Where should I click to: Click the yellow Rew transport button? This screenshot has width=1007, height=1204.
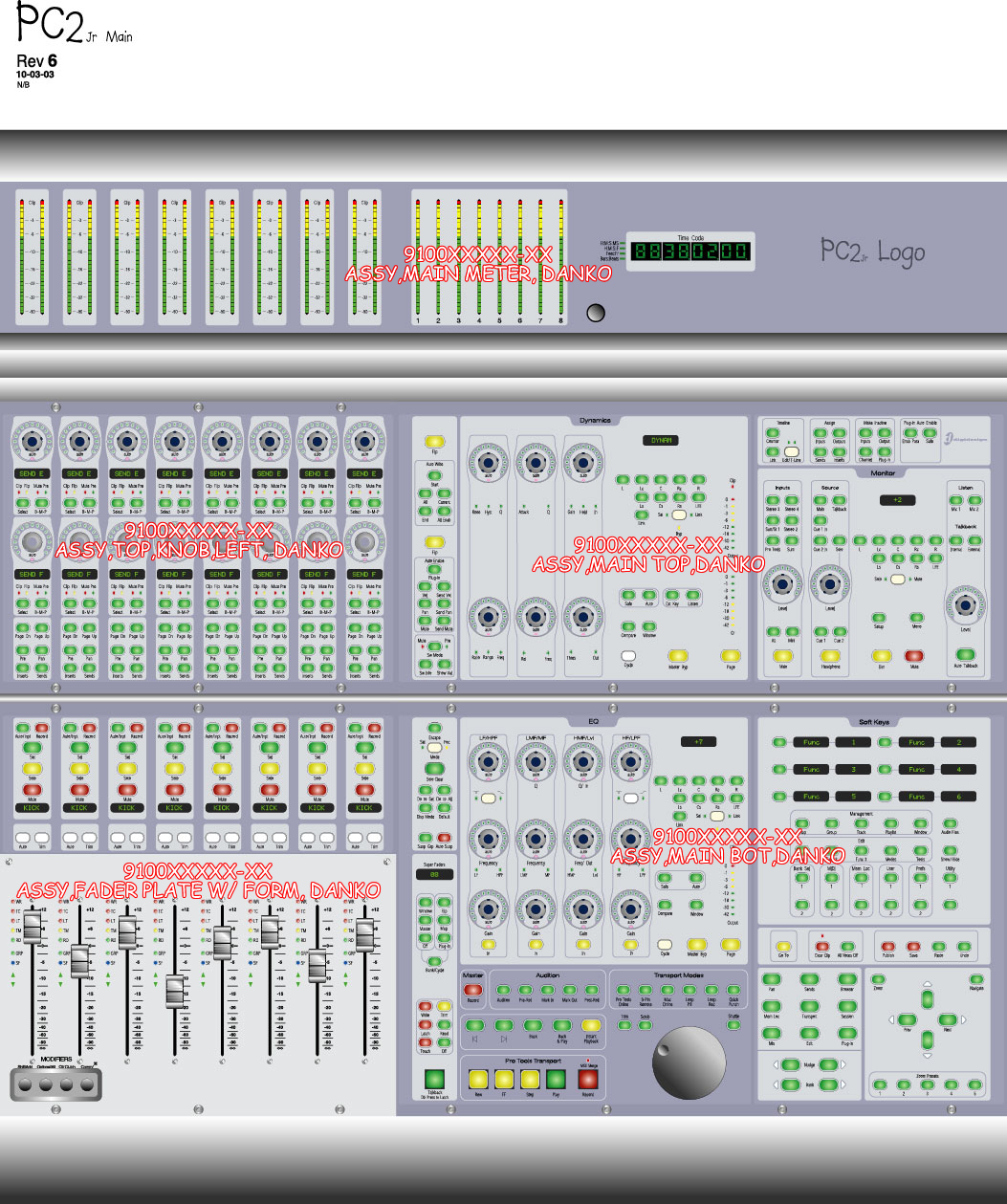pos(478,1079)
